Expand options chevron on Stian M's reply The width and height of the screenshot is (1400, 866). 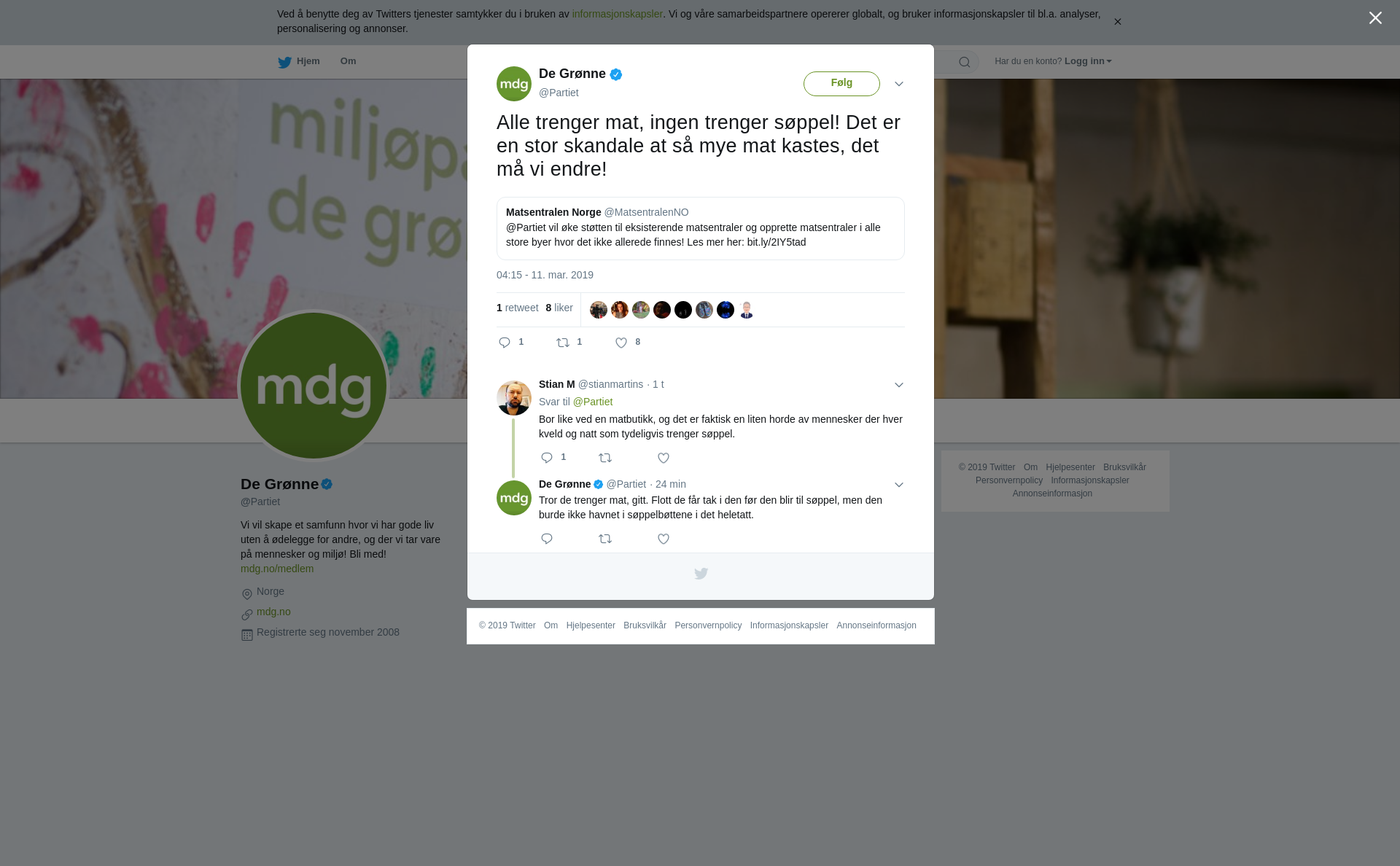[x=899, y=385]
